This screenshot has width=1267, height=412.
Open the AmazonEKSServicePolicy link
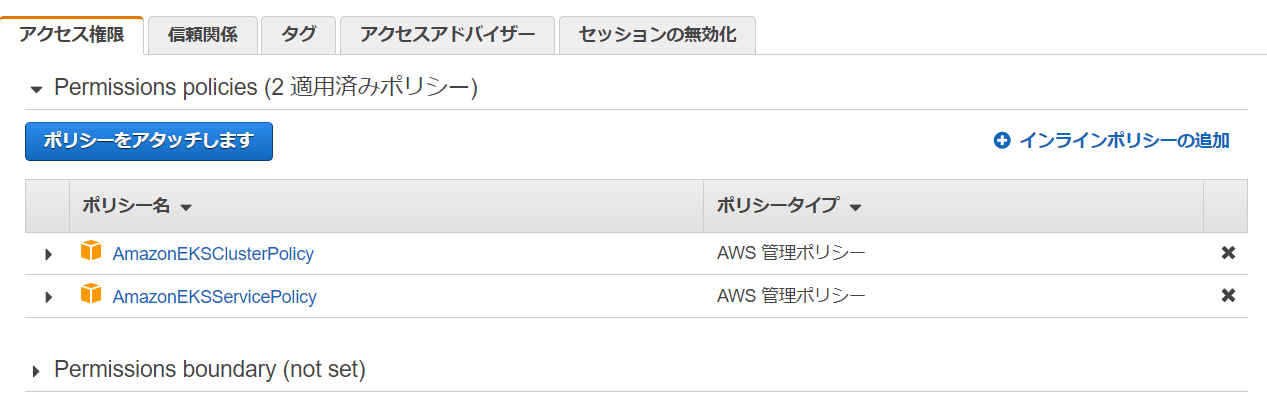[x=214, y=297]
